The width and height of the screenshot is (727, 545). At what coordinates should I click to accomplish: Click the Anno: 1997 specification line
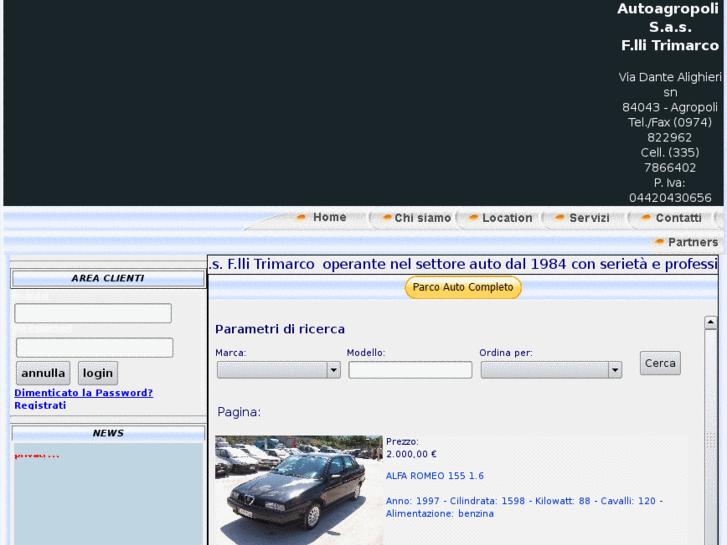point(524,501)
